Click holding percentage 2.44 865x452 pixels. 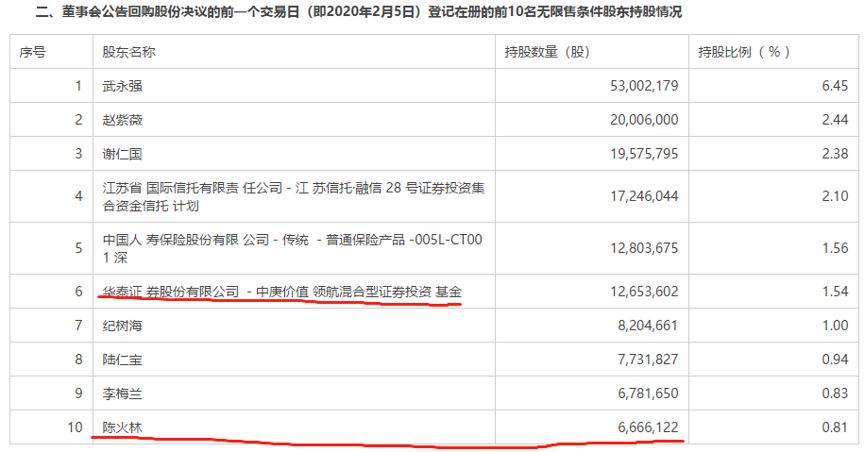coord(835,120)
